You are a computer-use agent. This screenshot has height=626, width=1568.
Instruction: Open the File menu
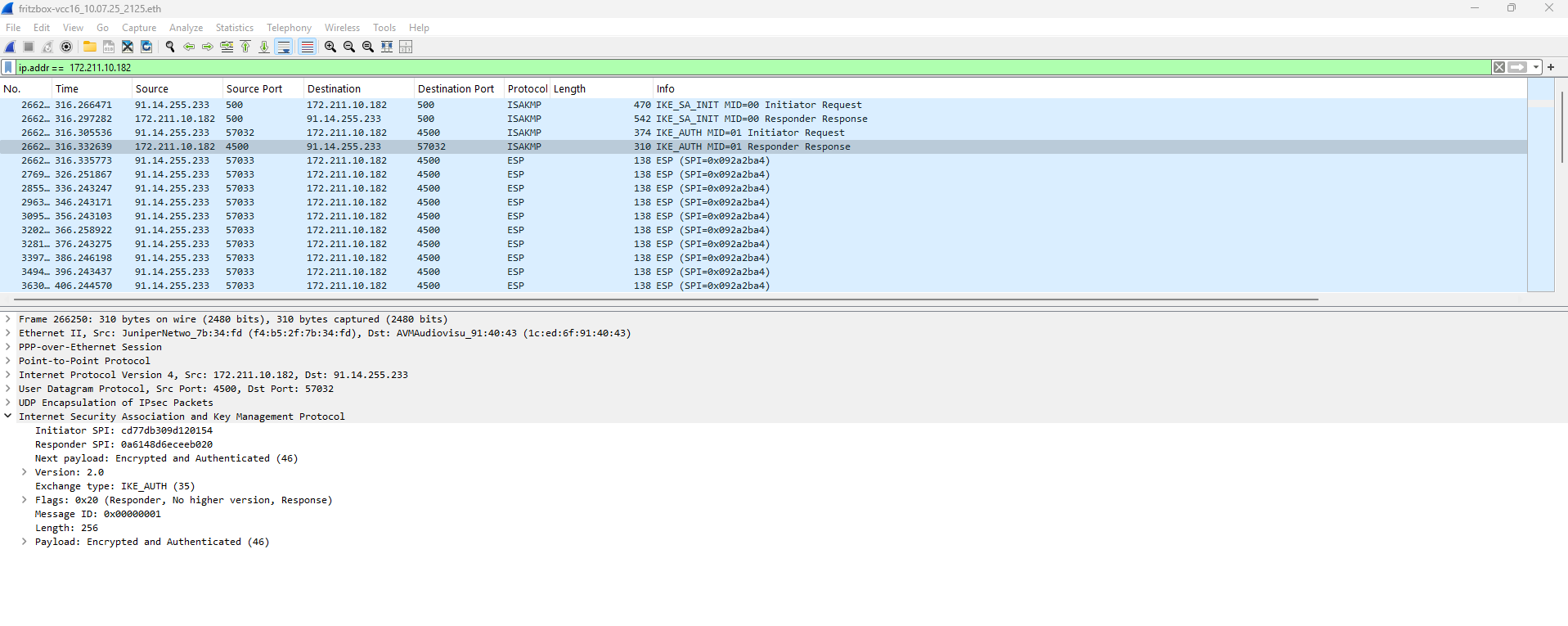[x=13, y=27]
